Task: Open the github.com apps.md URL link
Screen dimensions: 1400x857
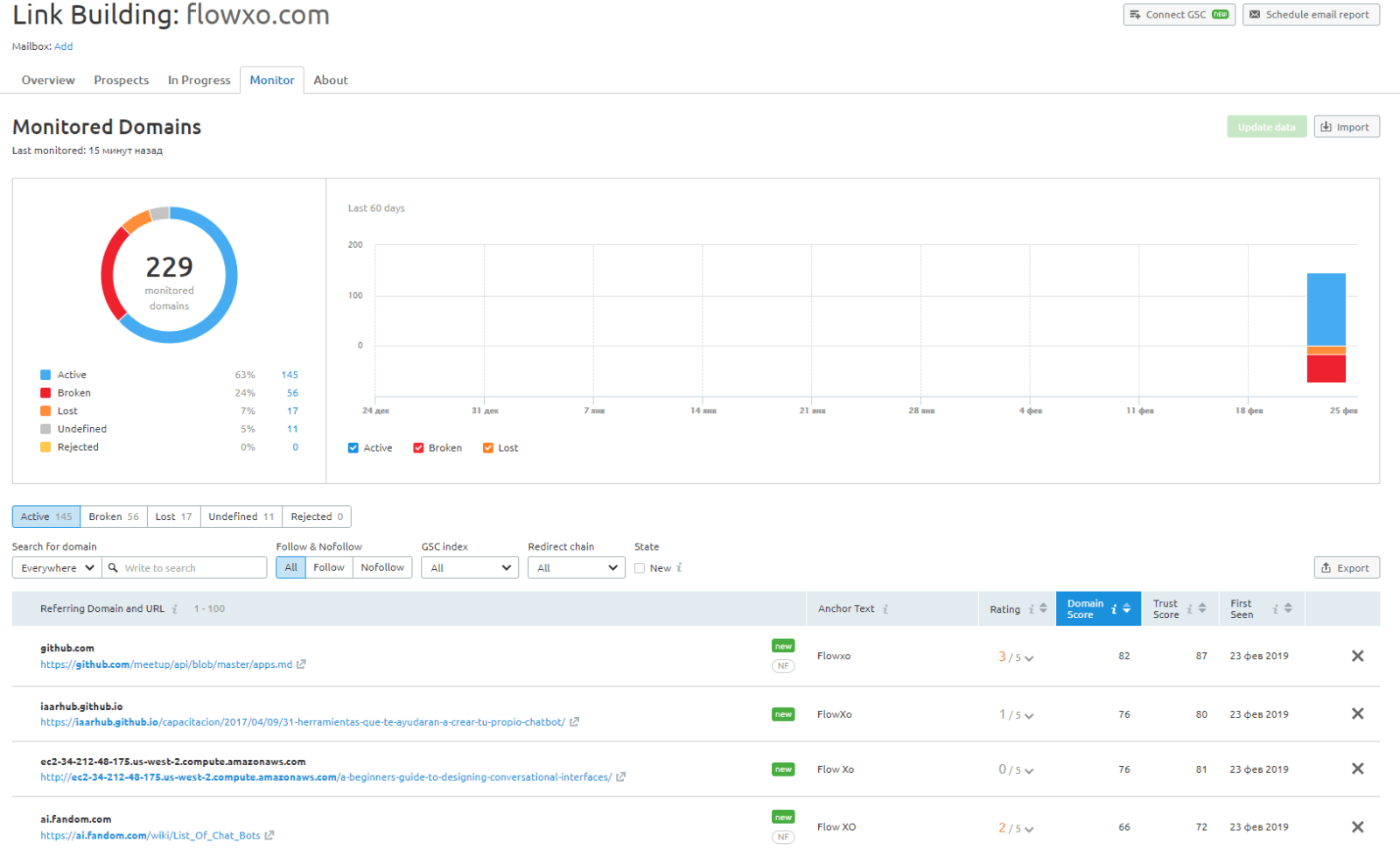Action: coord(166,664)
